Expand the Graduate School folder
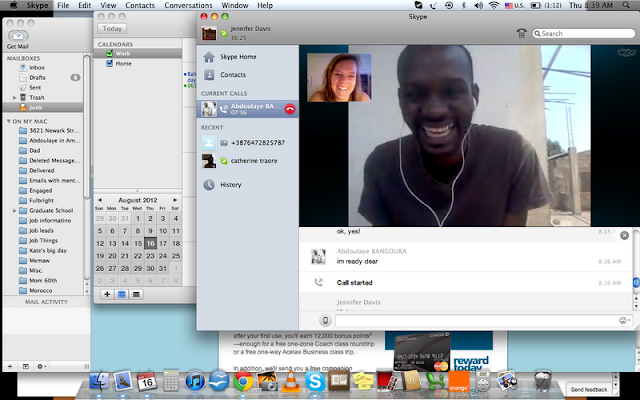This screenshot has width=640, height=400. coord(15,211)
